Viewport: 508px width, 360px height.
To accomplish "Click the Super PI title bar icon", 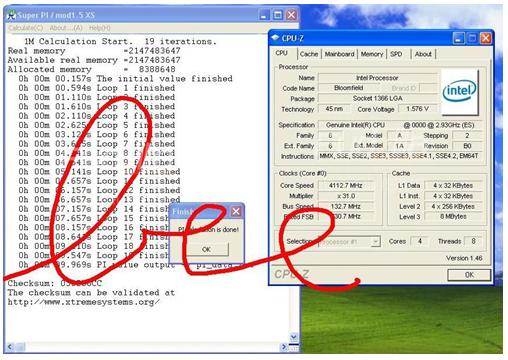I will pyautogui.click(x=12, y=15).
